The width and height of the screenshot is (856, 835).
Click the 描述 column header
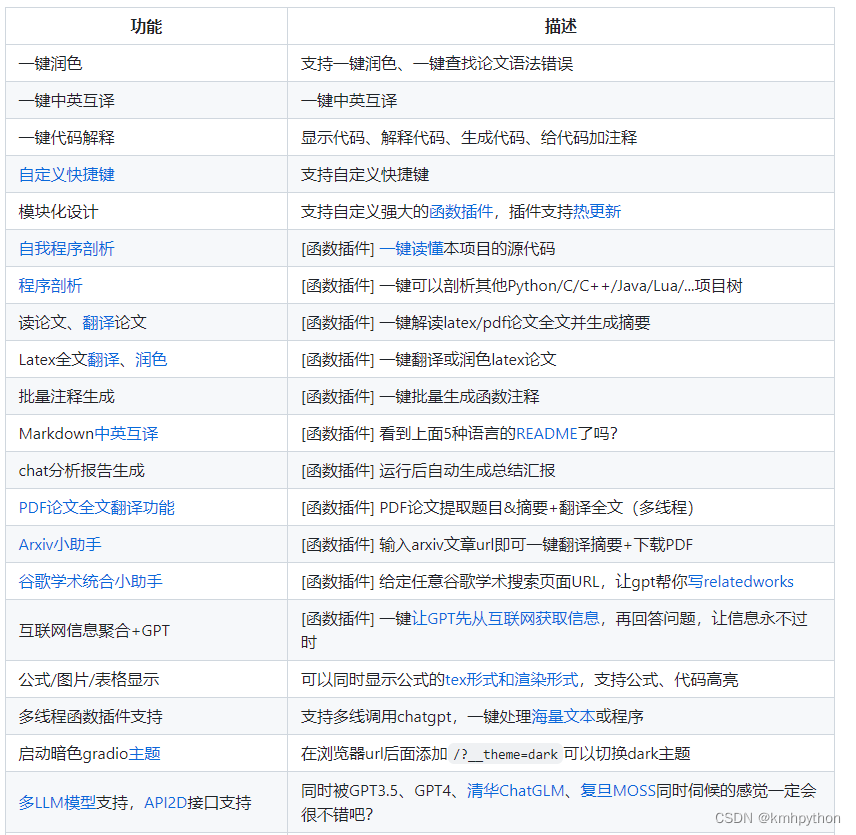(x=561, y=26)
